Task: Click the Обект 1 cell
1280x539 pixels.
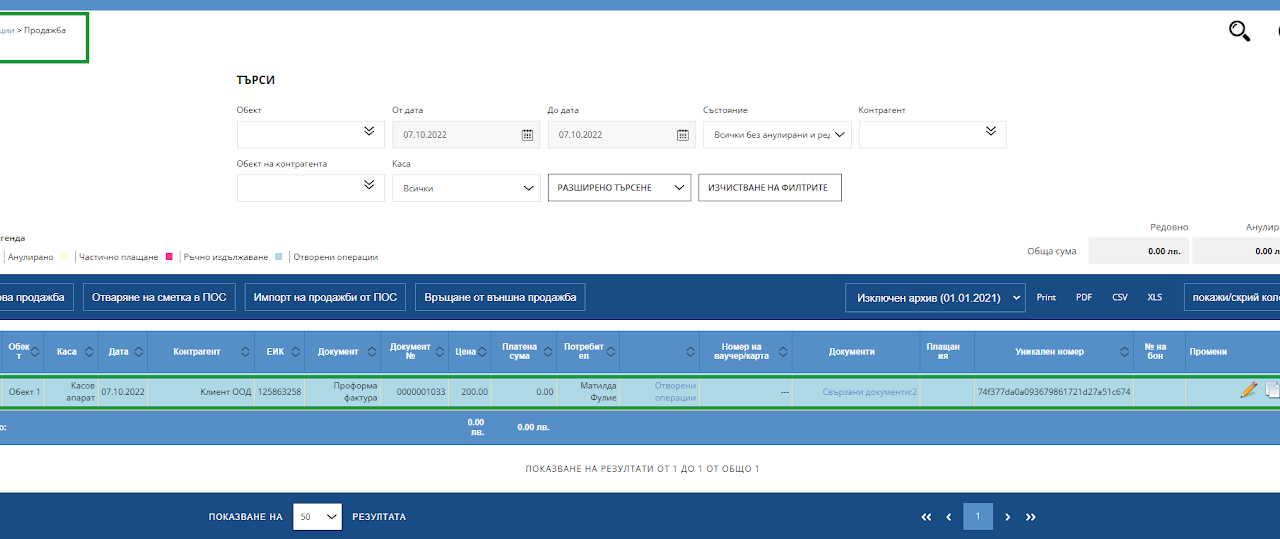Action: tap(25, 392)
